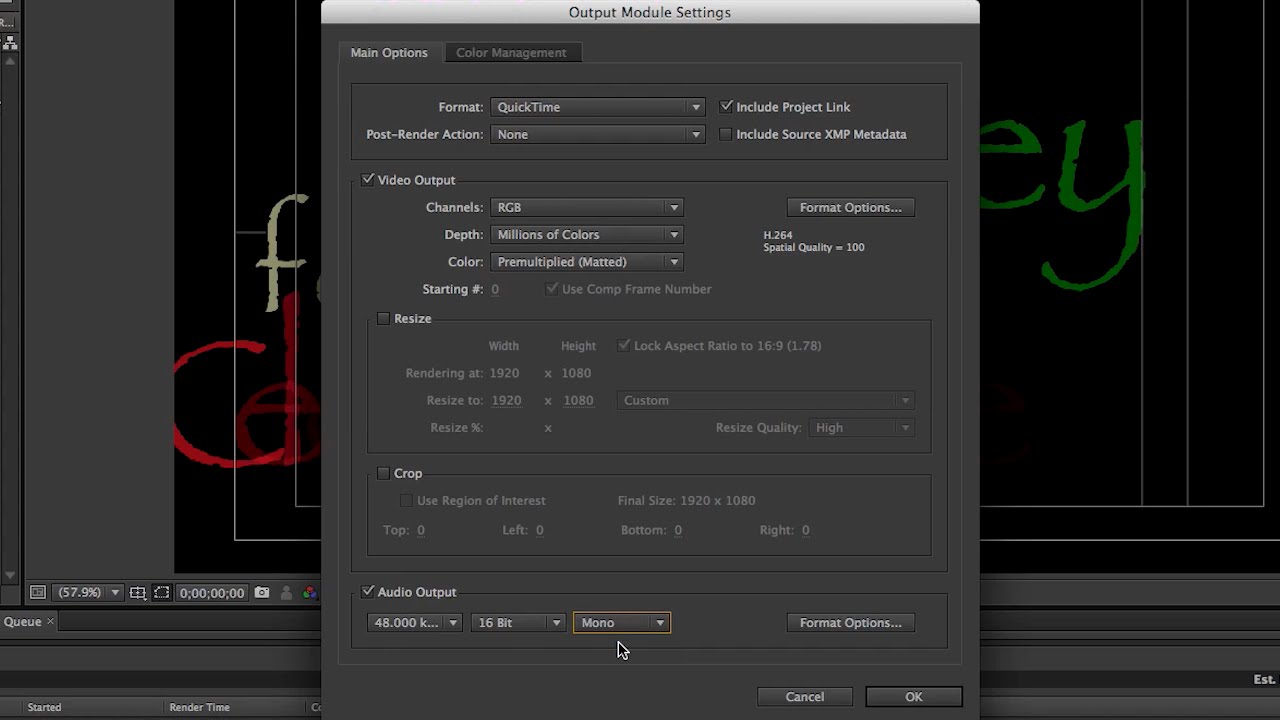The width and height of the screenshot is (1280, 720).
Task: Open video Format Options button
Action: point(850,207)
